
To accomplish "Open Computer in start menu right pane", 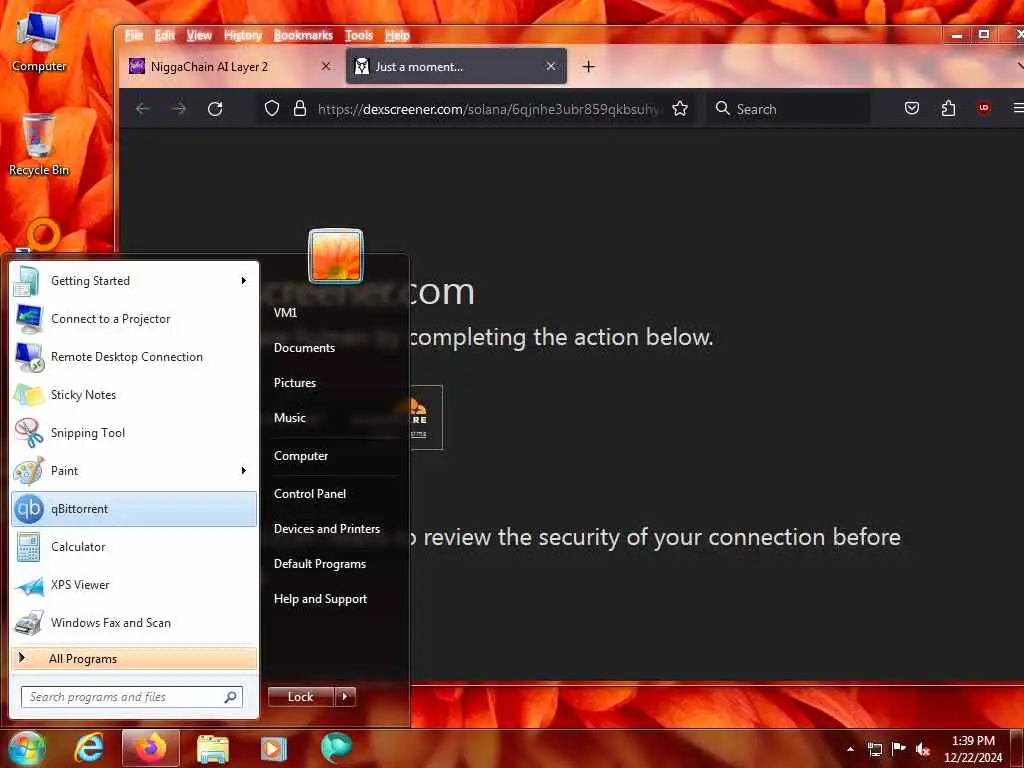I will point(300,456).
